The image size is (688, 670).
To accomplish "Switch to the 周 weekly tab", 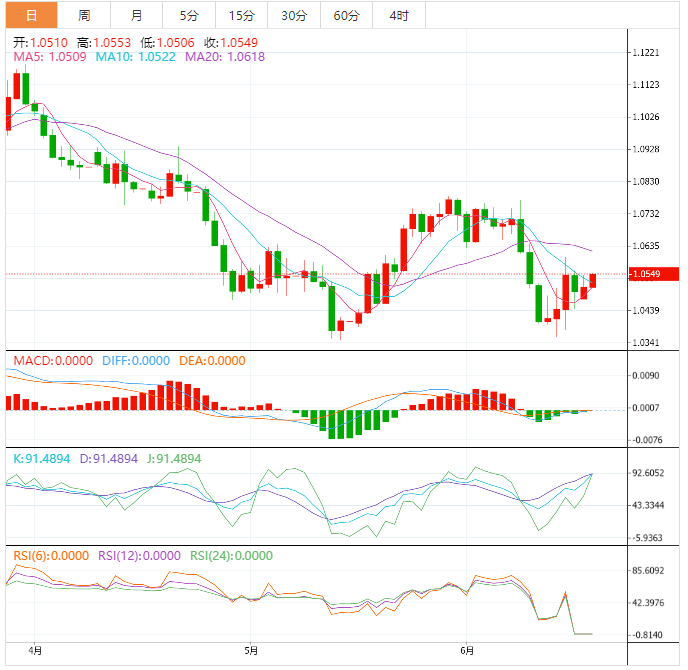I will [84, 15].
